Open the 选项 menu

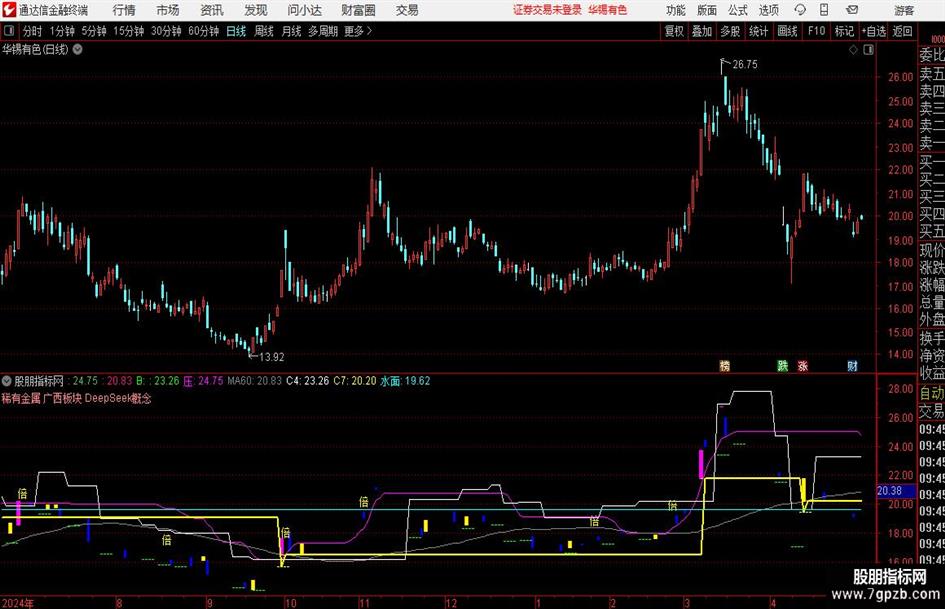768,10
